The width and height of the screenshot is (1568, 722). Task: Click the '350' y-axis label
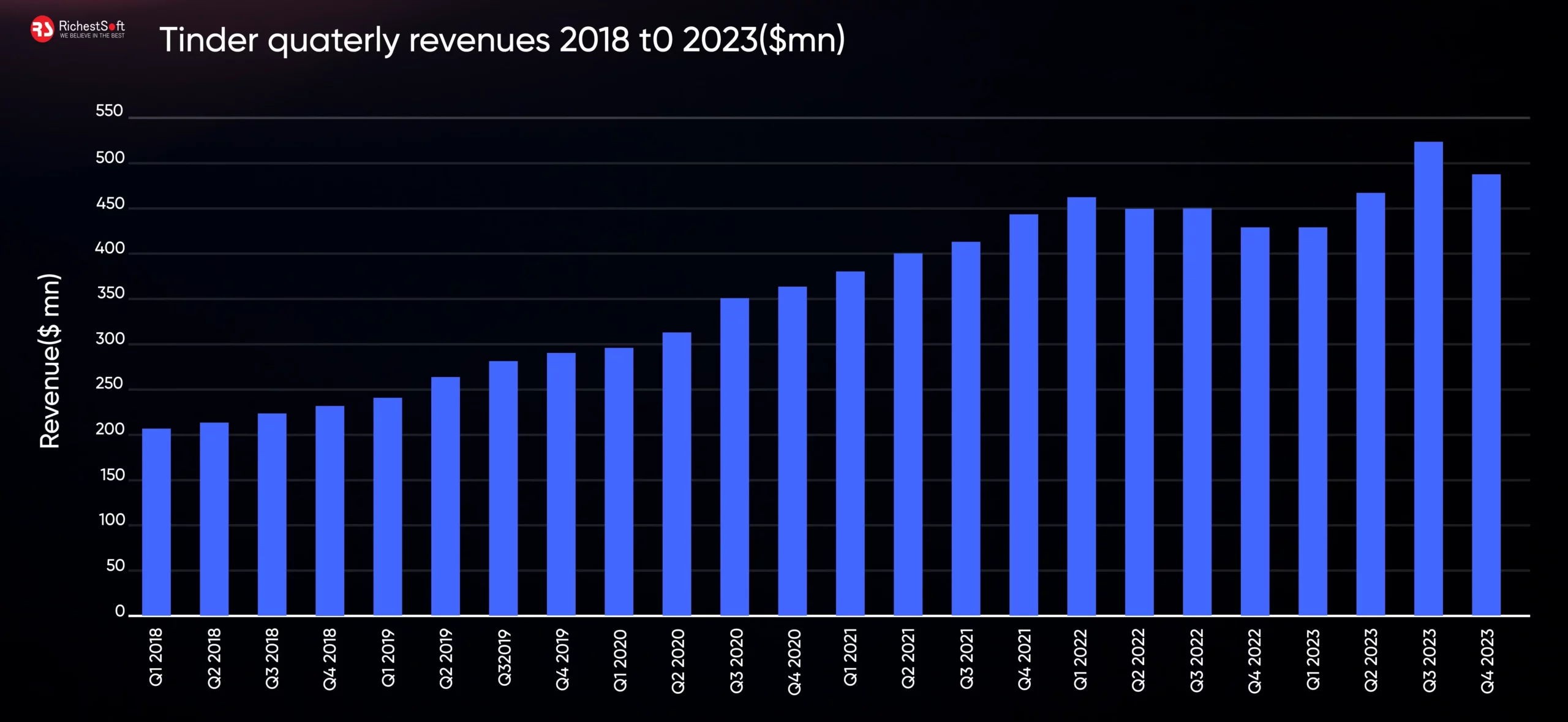click(111, 293)
